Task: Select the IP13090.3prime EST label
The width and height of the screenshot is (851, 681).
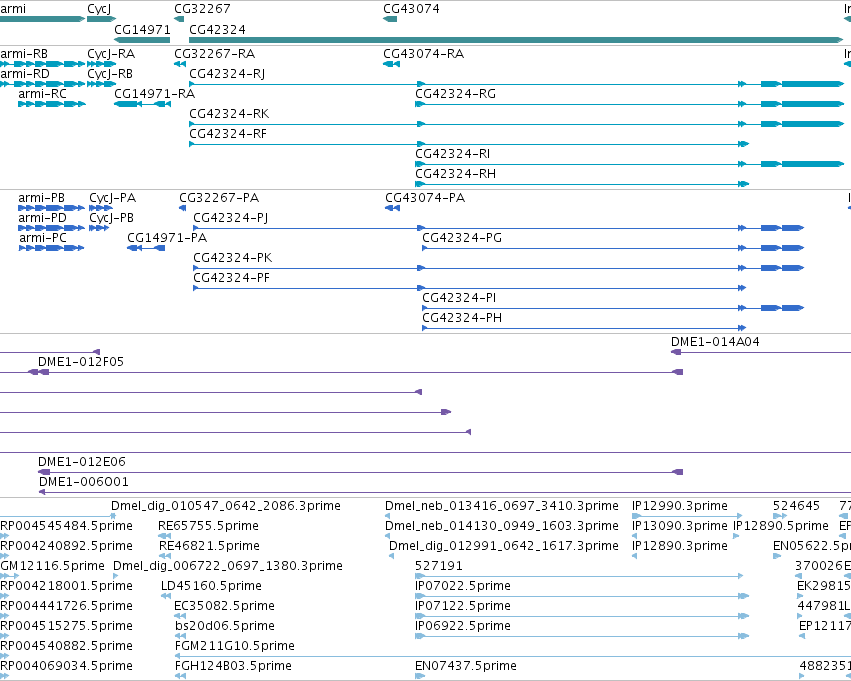Action: pos(679,526)
